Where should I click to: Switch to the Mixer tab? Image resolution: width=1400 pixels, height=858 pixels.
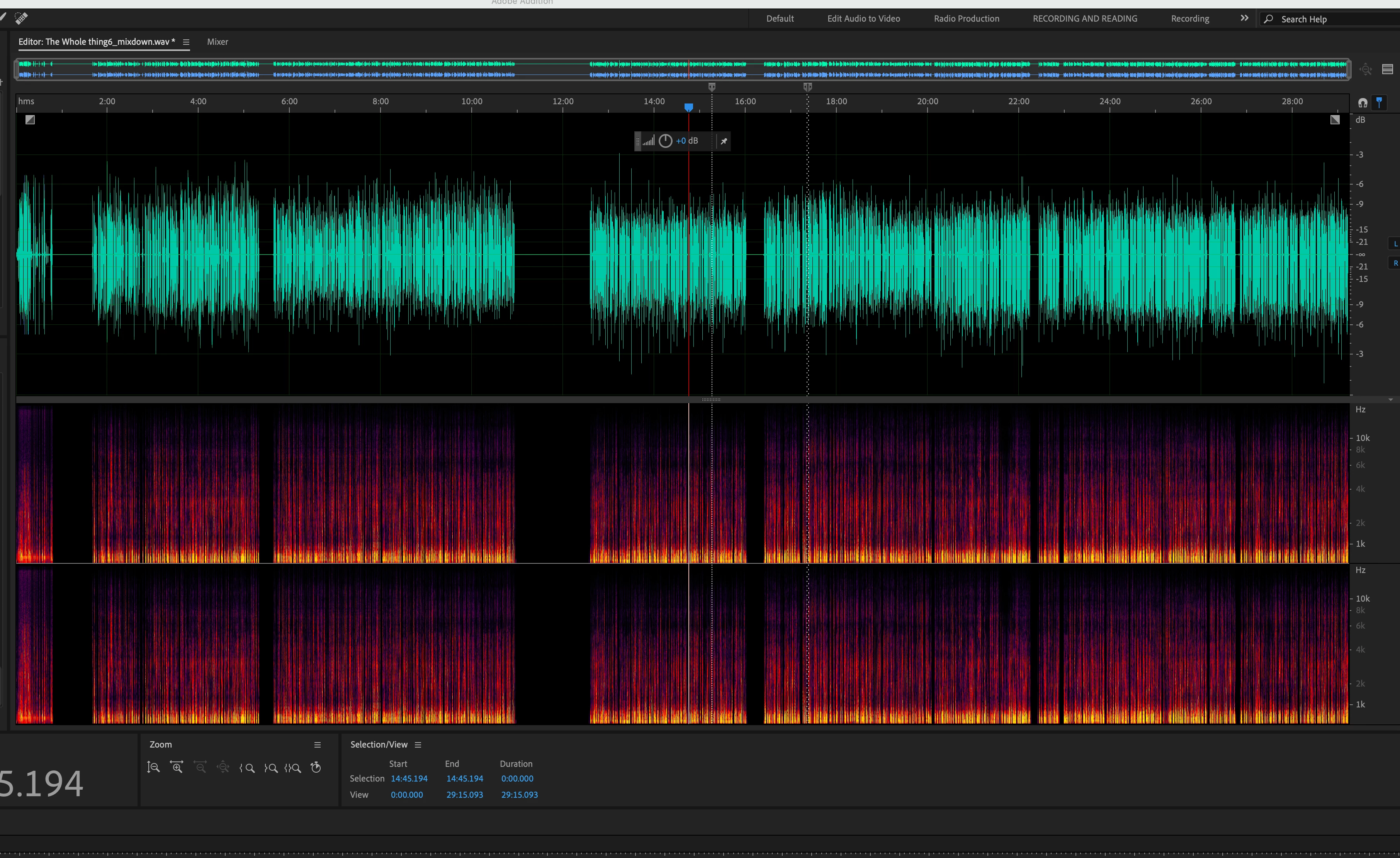click(x=217, y=42)
